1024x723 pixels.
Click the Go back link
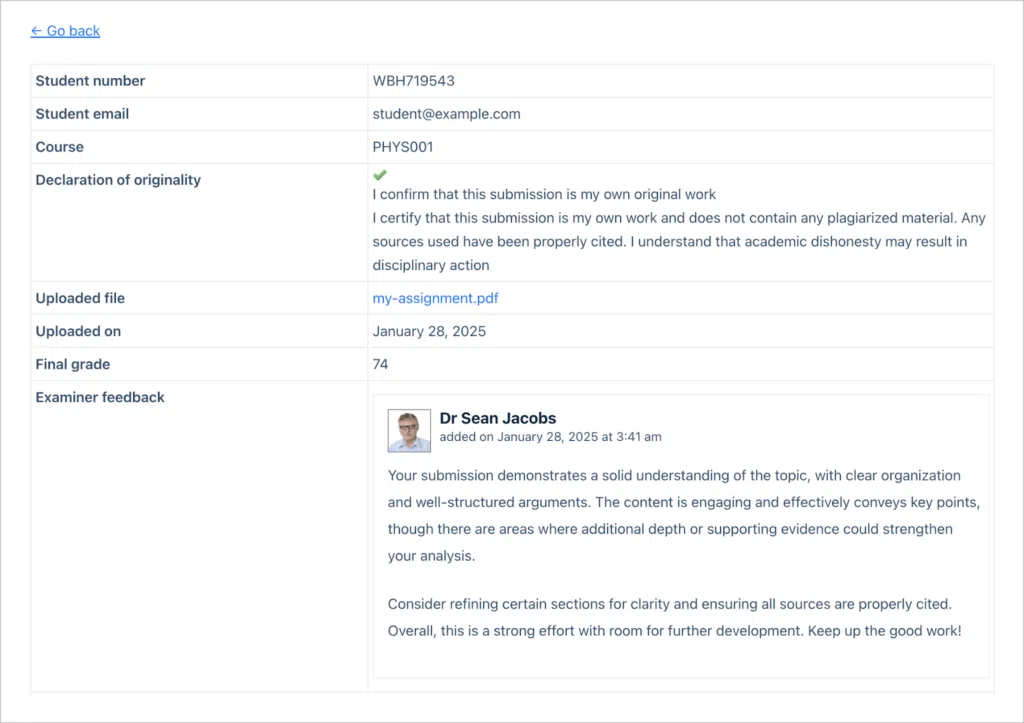pyautogui.click(x=65, y=31)
